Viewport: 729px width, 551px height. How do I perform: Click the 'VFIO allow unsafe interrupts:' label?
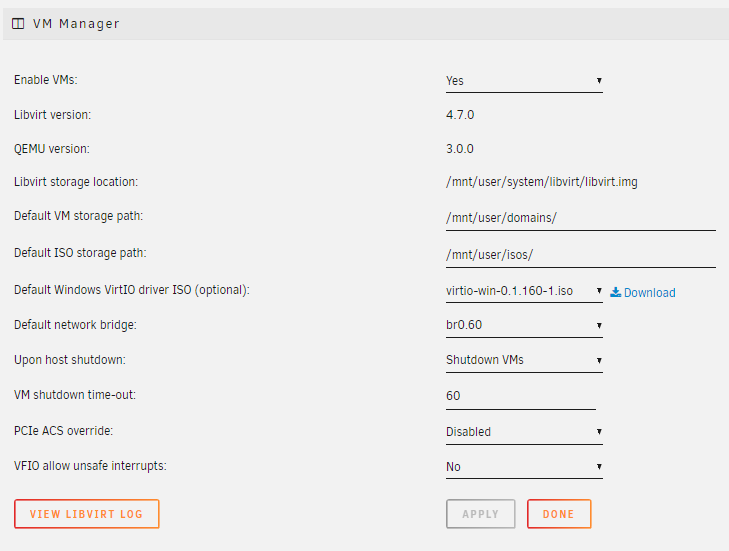(90, 466)
